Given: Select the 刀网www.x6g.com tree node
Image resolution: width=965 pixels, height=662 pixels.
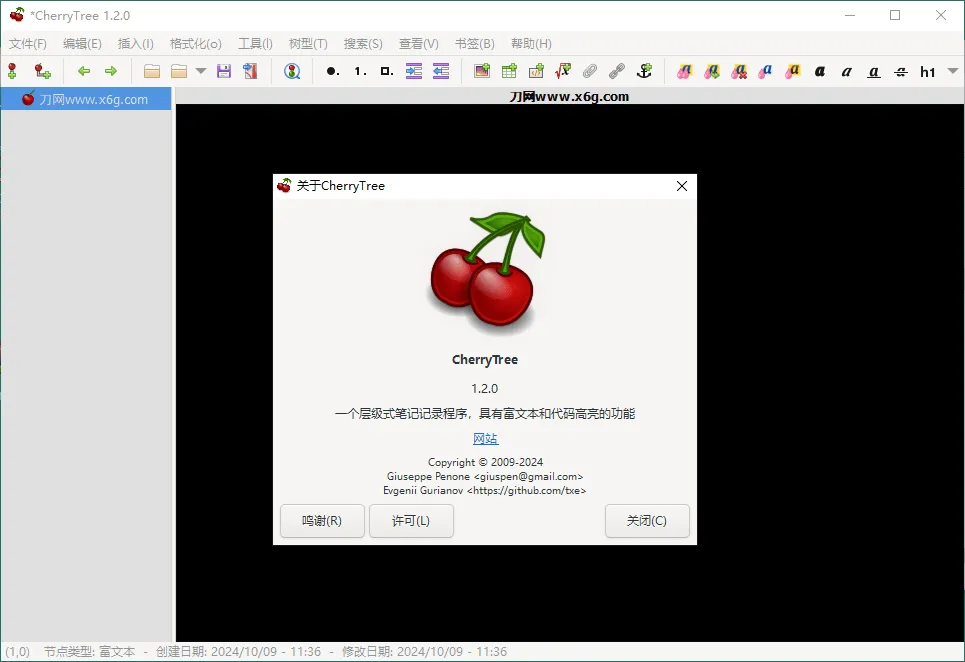Looking at the screenshot, I should [x=87, y=99].
